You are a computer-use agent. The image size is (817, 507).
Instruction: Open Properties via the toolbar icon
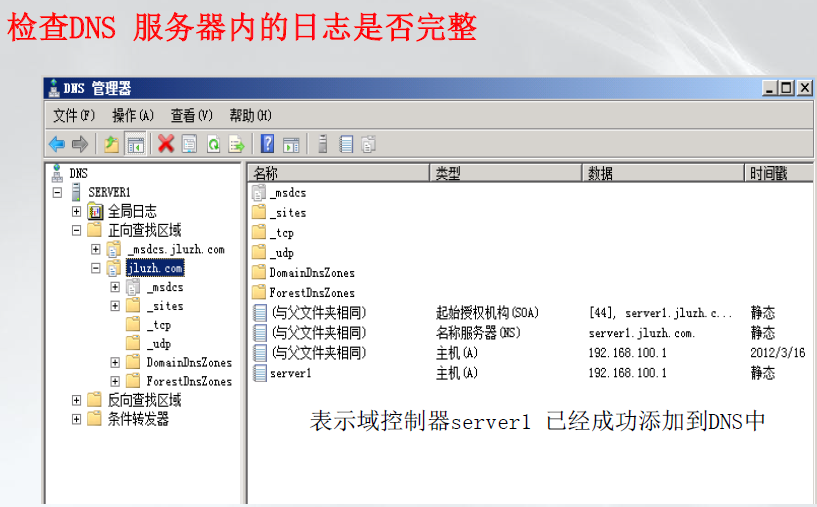click(189, 144)
